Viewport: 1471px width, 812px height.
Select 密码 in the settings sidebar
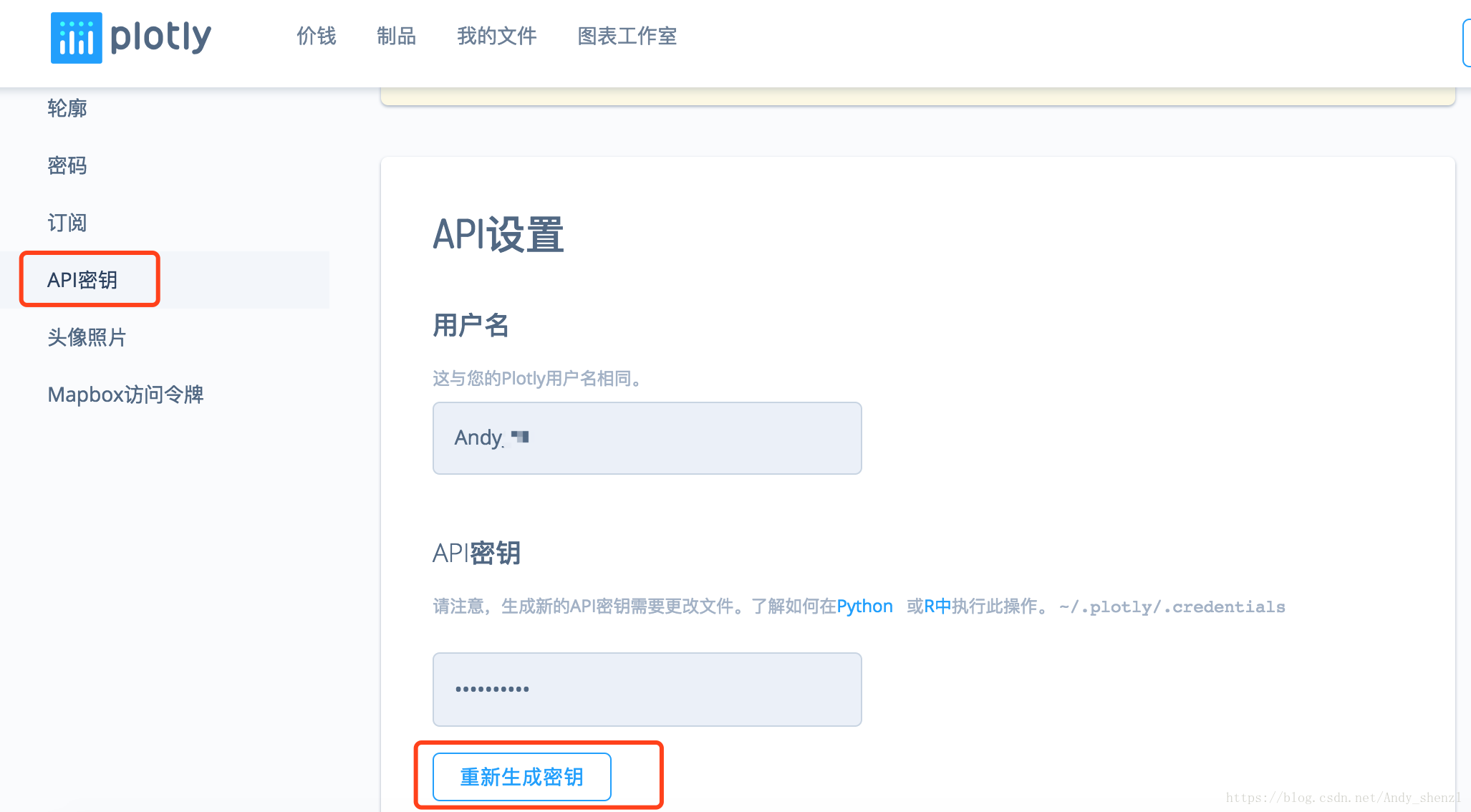pyautogui.click(x=67, y=165)
